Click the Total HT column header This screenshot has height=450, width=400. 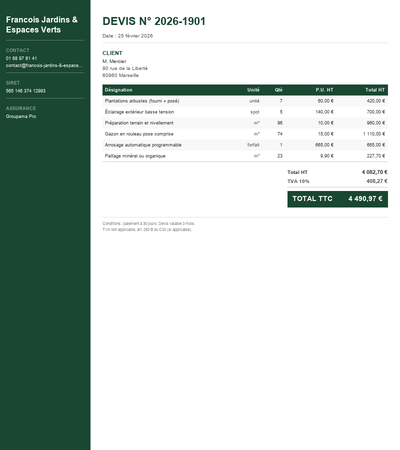[375, 90]
